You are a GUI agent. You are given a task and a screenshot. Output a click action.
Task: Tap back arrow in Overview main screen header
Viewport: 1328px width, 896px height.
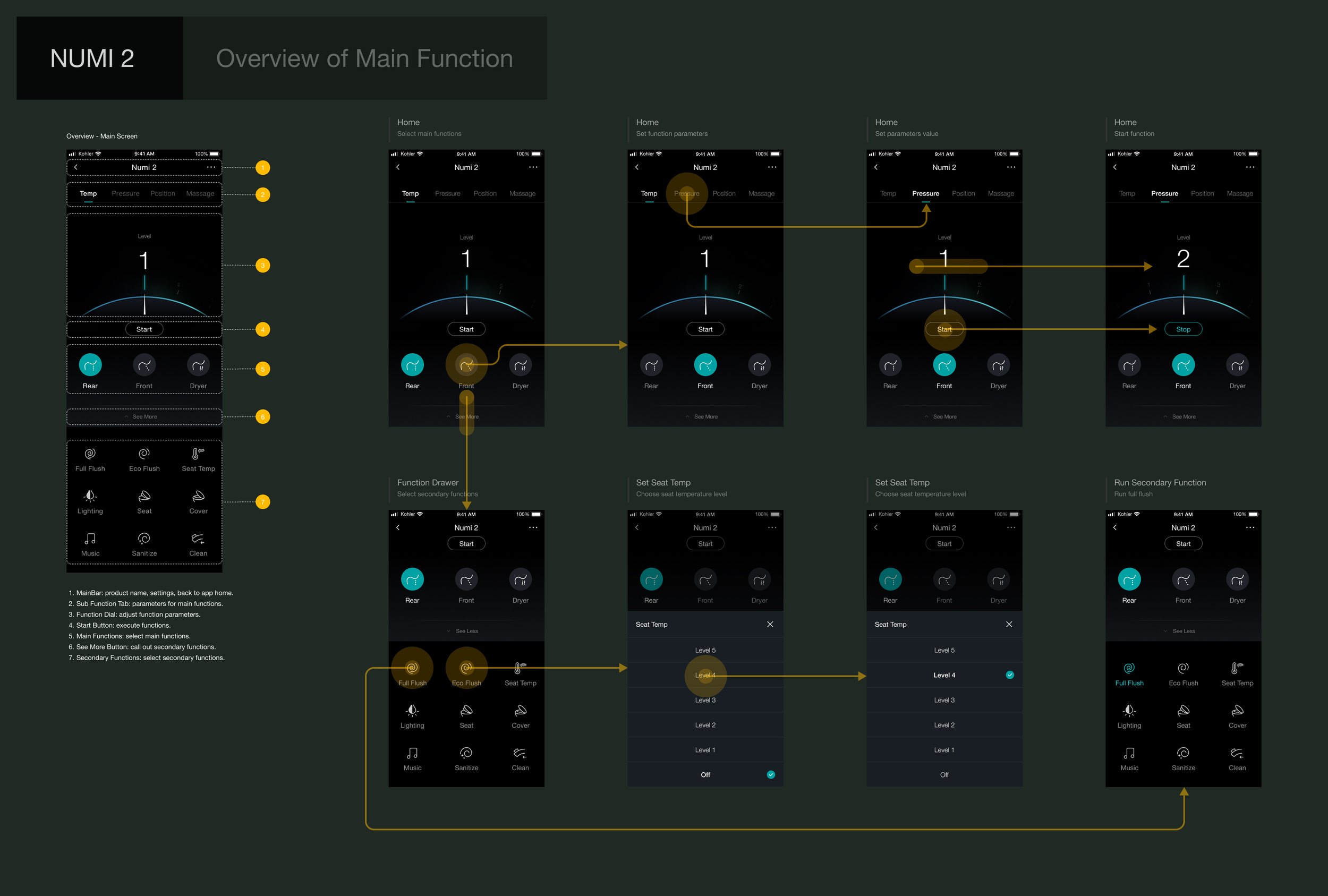pyautogui.click(x=76, y=167)
